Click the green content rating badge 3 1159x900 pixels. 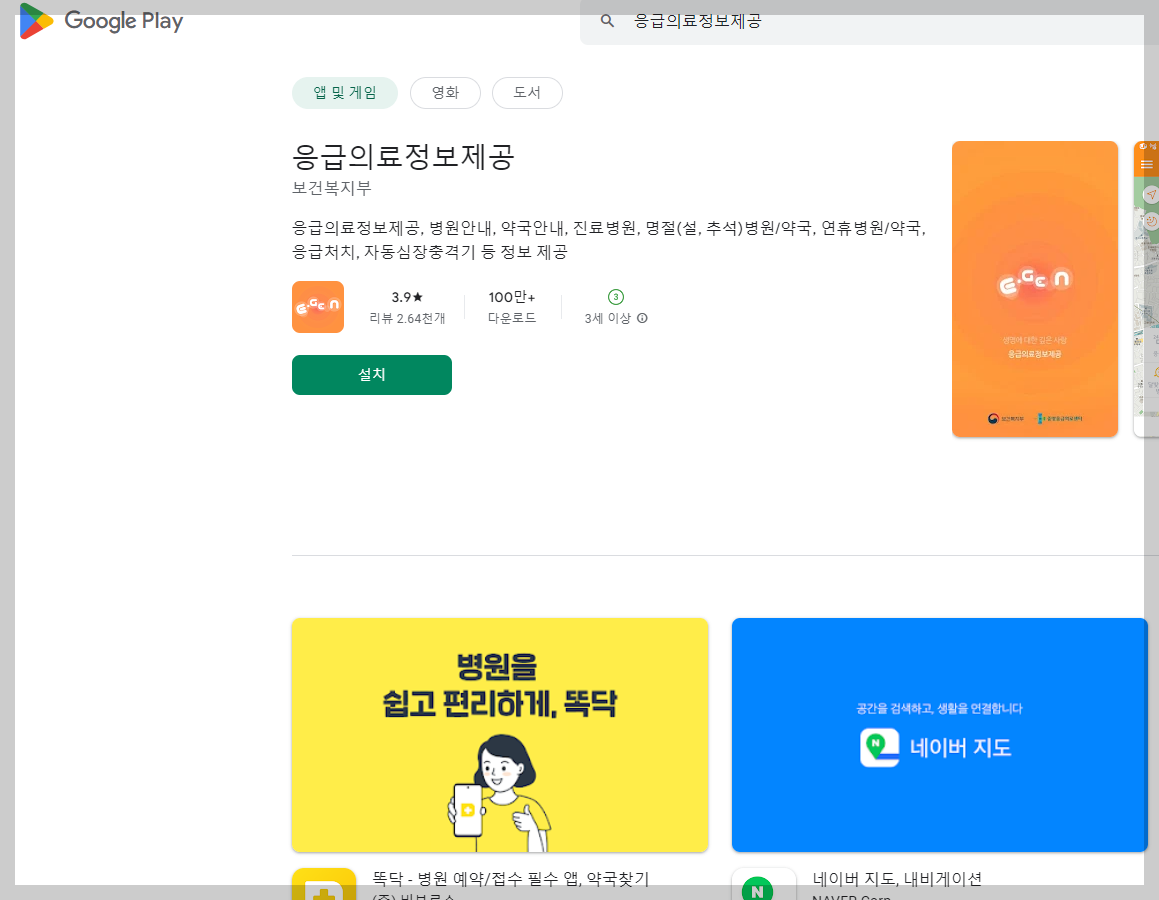[x=615, y=297]
